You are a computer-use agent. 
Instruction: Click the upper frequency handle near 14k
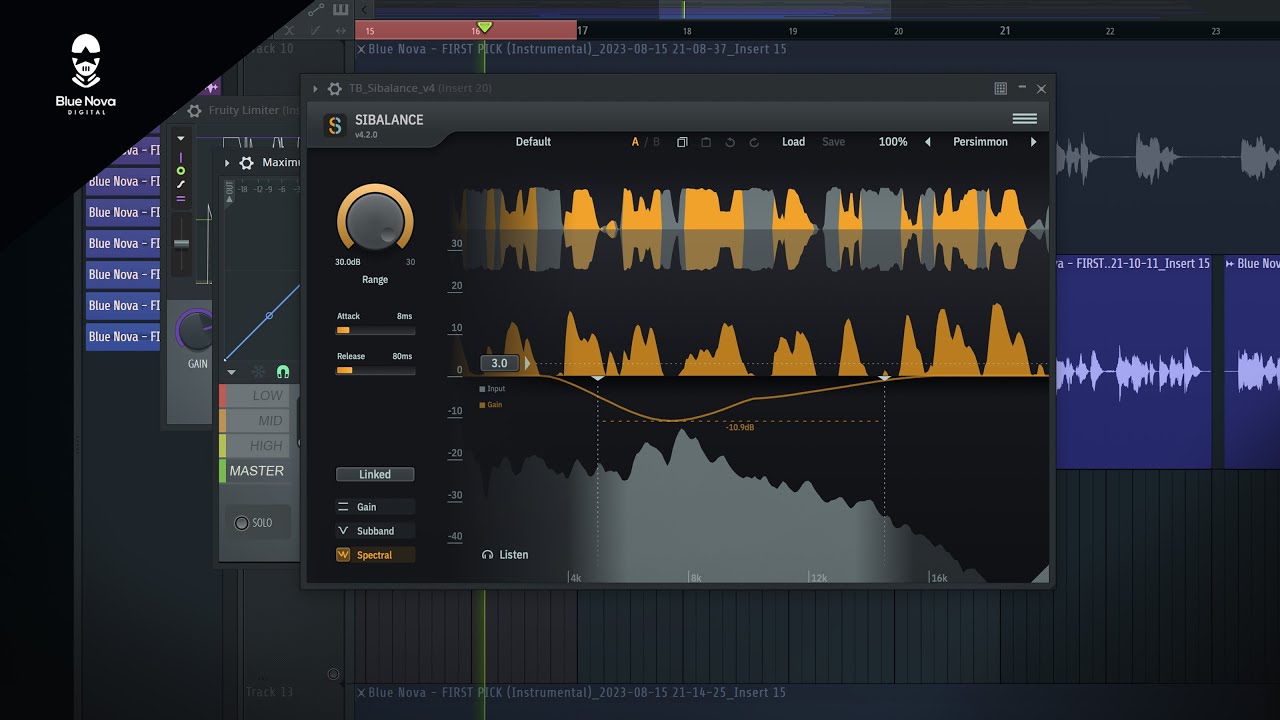[x=884, y=377]
